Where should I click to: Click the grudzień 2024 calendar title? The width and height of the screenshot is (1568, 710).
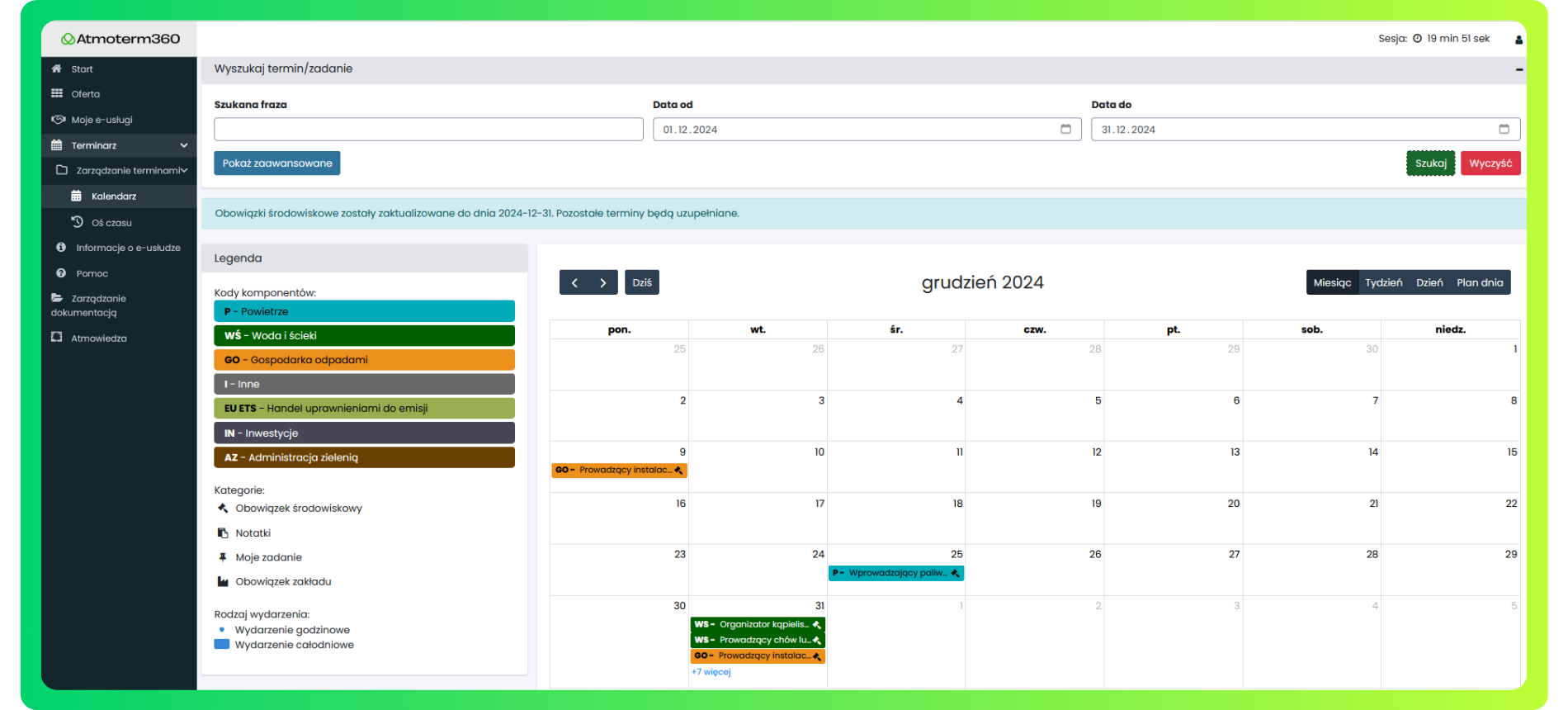(982, 282)
